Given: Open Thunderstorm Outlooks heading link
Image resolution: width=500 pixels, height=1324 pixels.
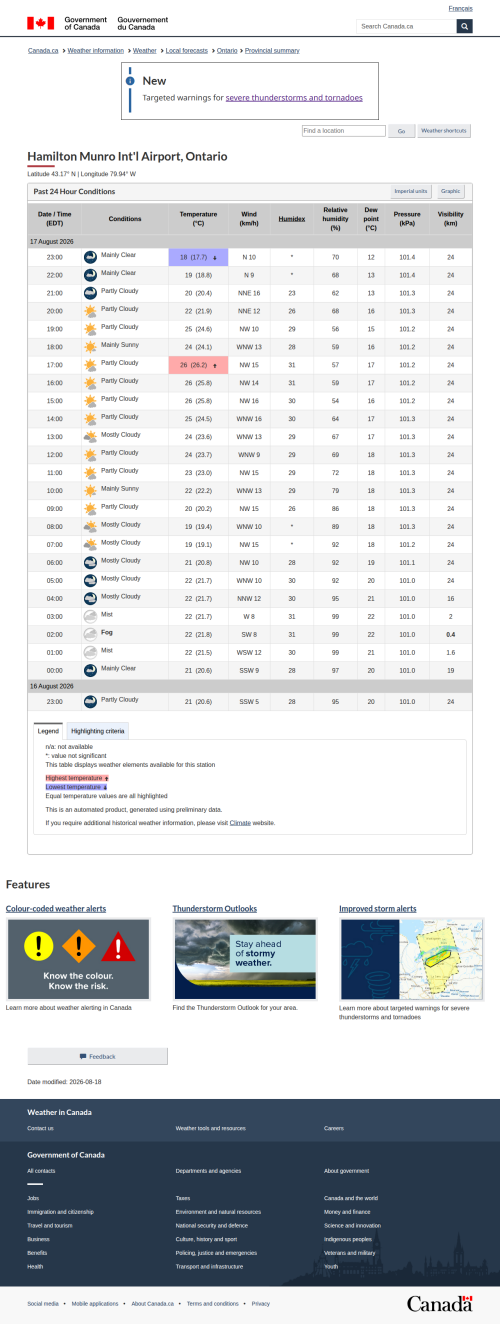Looking at the screenshot, I should coord(215,908).
